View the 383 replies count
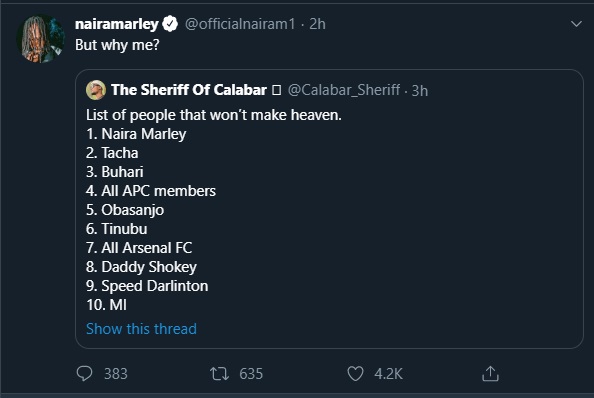Viewport: 594px width, 398px height. [x=116, y=374]
